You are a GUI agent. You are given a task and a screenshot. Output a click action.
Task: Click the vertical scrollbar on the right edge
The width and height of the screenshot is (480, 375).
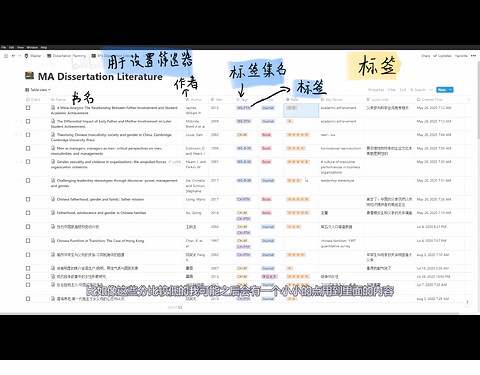pos(478,100)
